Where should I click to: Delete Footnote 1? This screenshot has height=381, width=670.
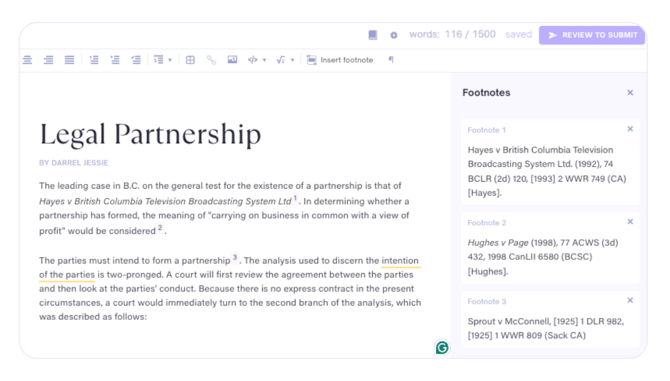(x=630, y=129)
